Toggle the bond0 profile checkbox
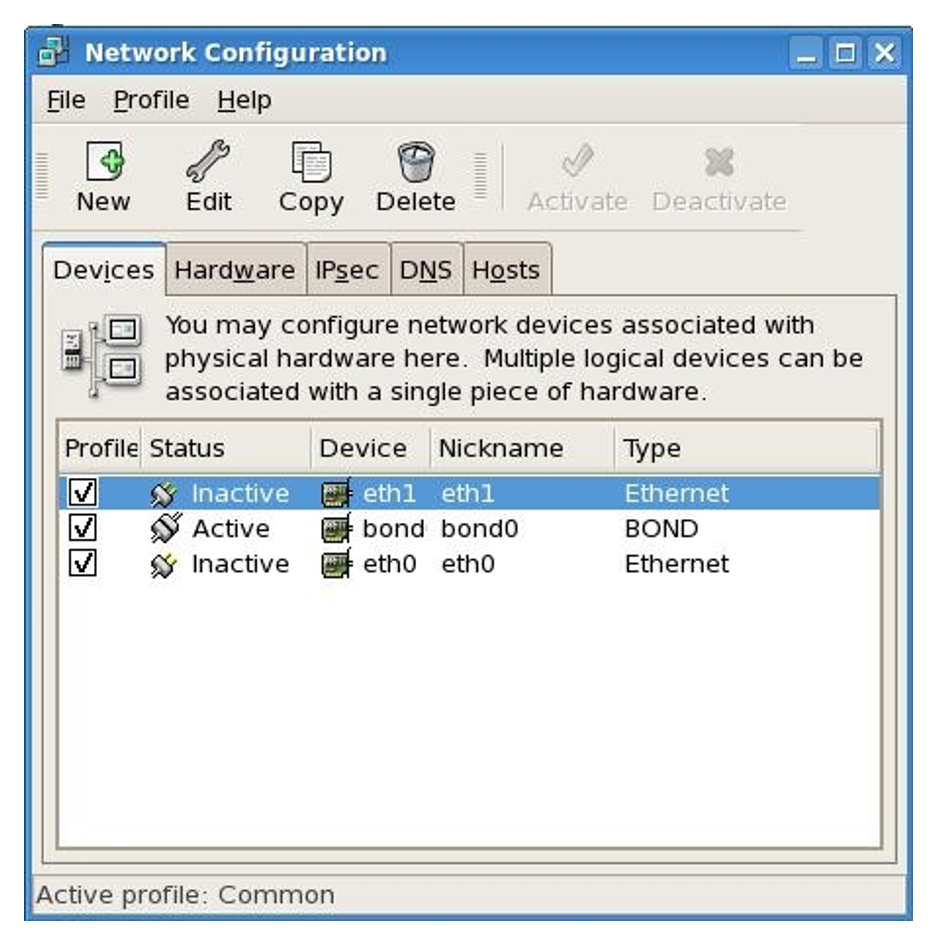 pyautogui.click(x=81, y=529)
